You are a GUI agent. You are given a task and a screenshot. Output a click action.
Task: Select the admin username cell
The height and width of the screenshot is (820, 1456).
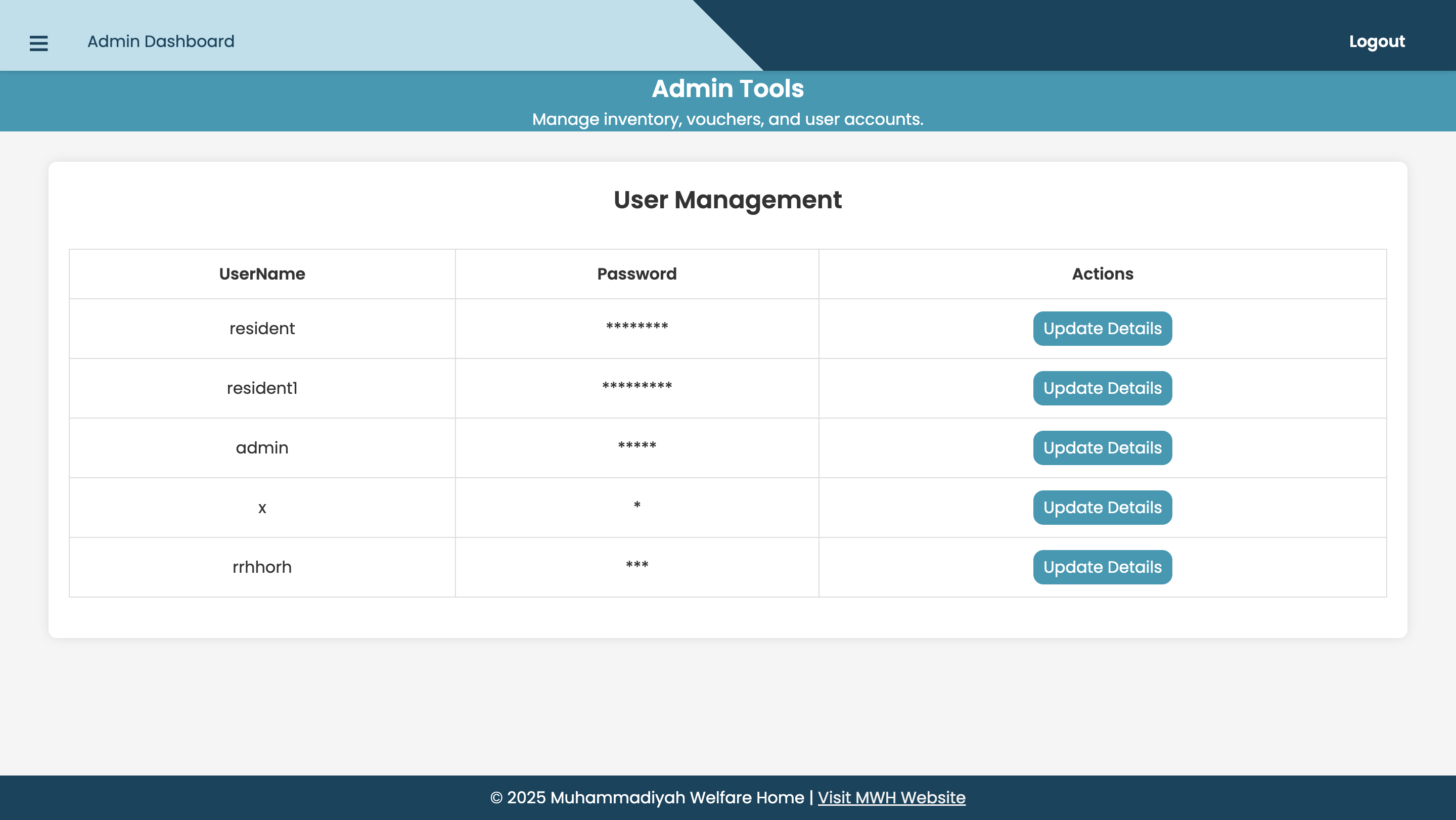coord(262,447)
